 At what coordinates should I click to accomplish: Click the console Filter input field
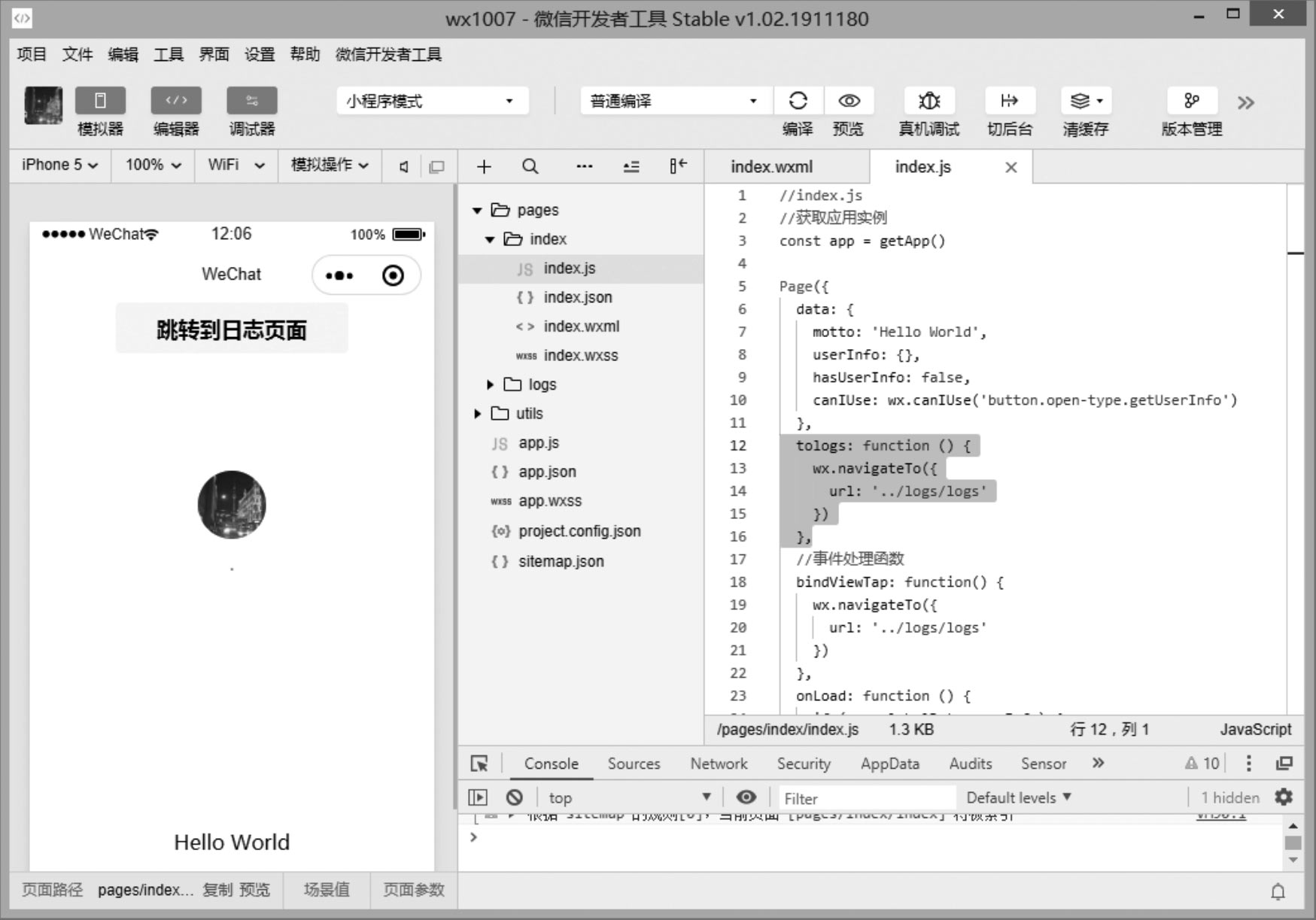(867, 798)
